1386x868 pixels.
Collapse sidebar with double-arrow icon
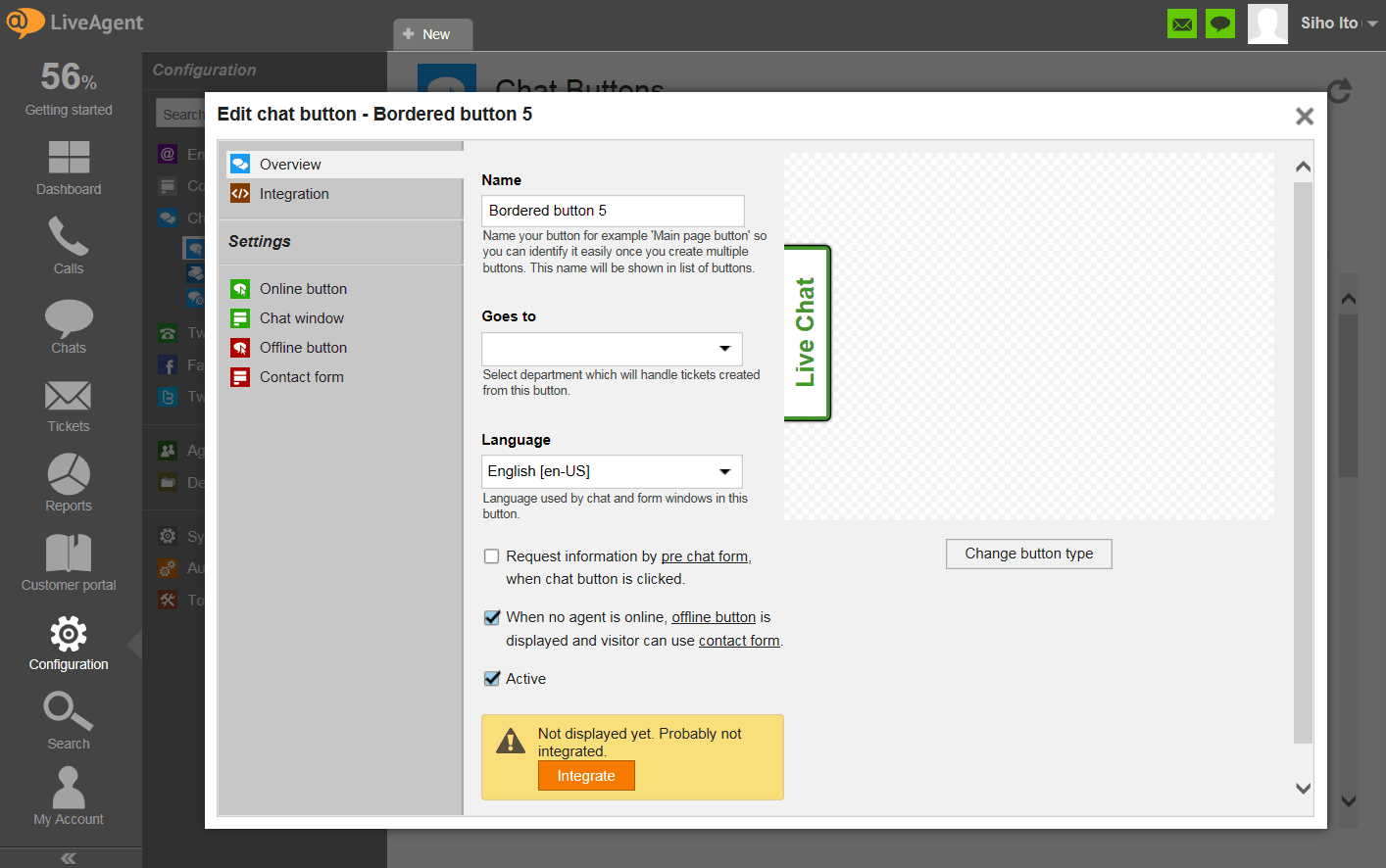(69, 858)
